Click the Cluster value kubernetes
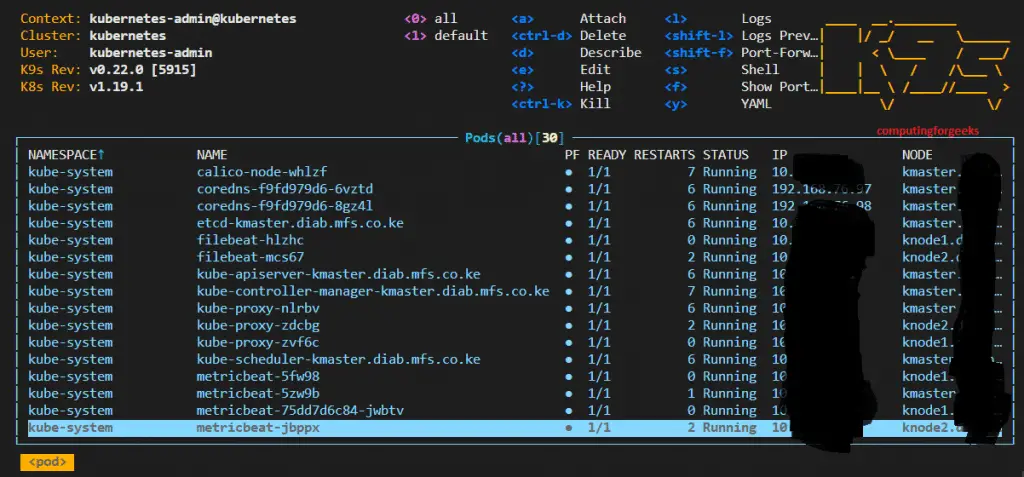1024x477 pixels. [x=127, y=35]
